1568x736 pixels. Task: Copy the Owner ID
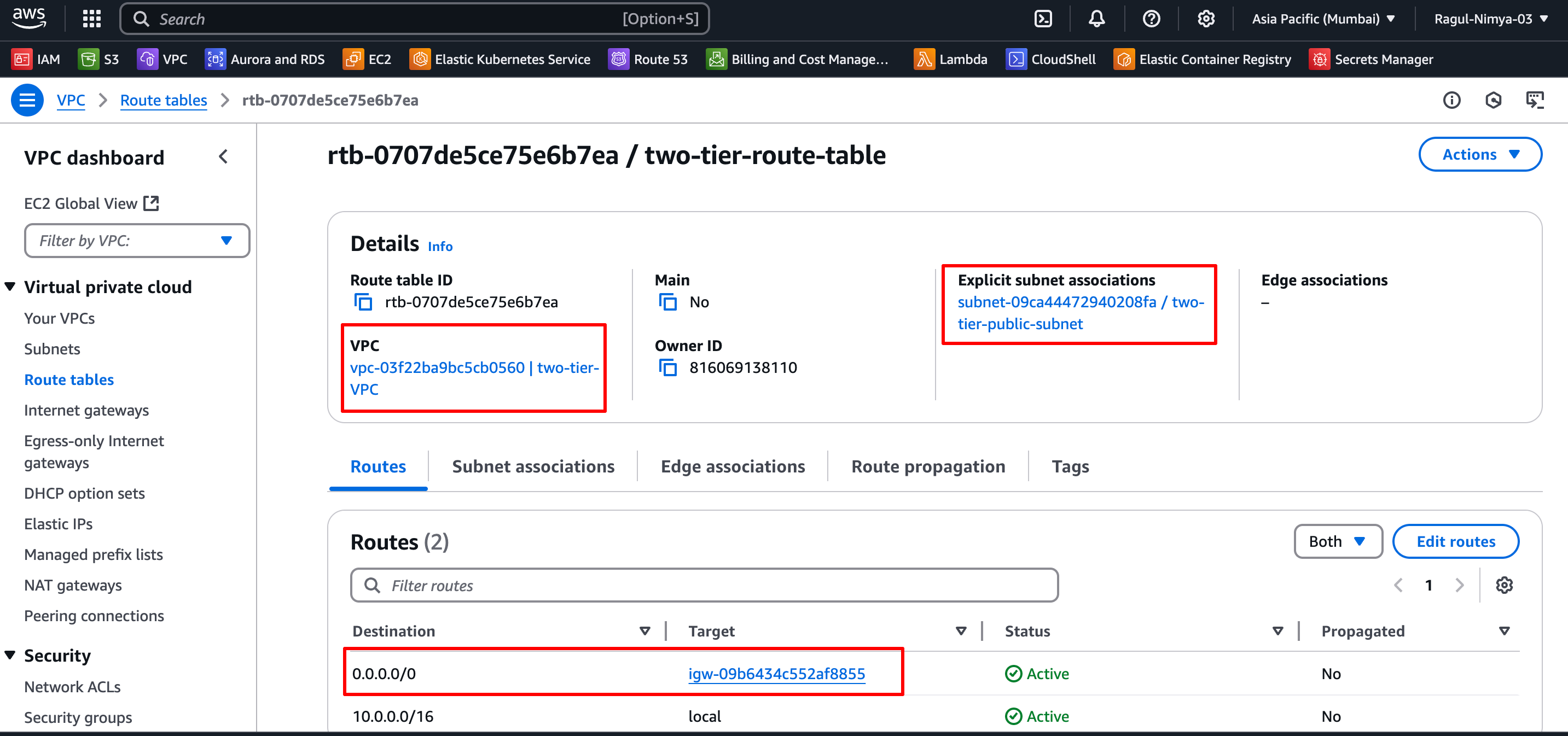point(667,367)
